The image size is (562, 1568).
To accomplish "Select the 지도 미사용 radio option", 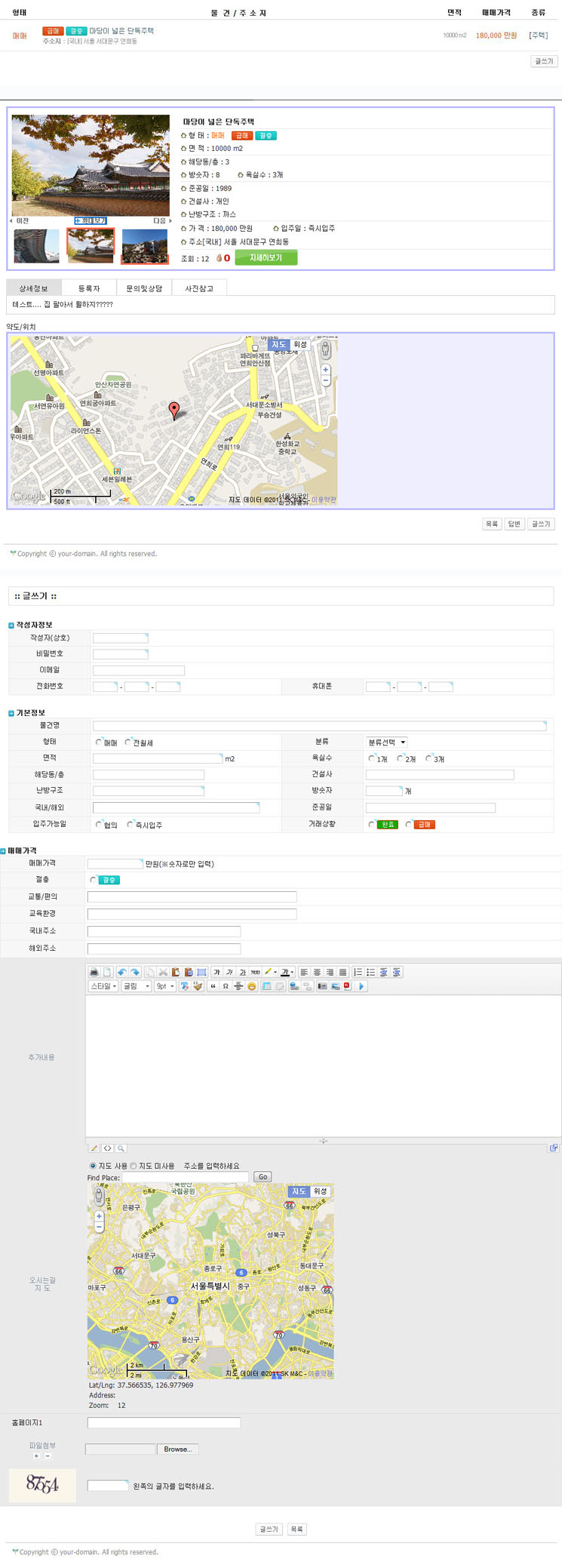I will tap(134, 1166).
